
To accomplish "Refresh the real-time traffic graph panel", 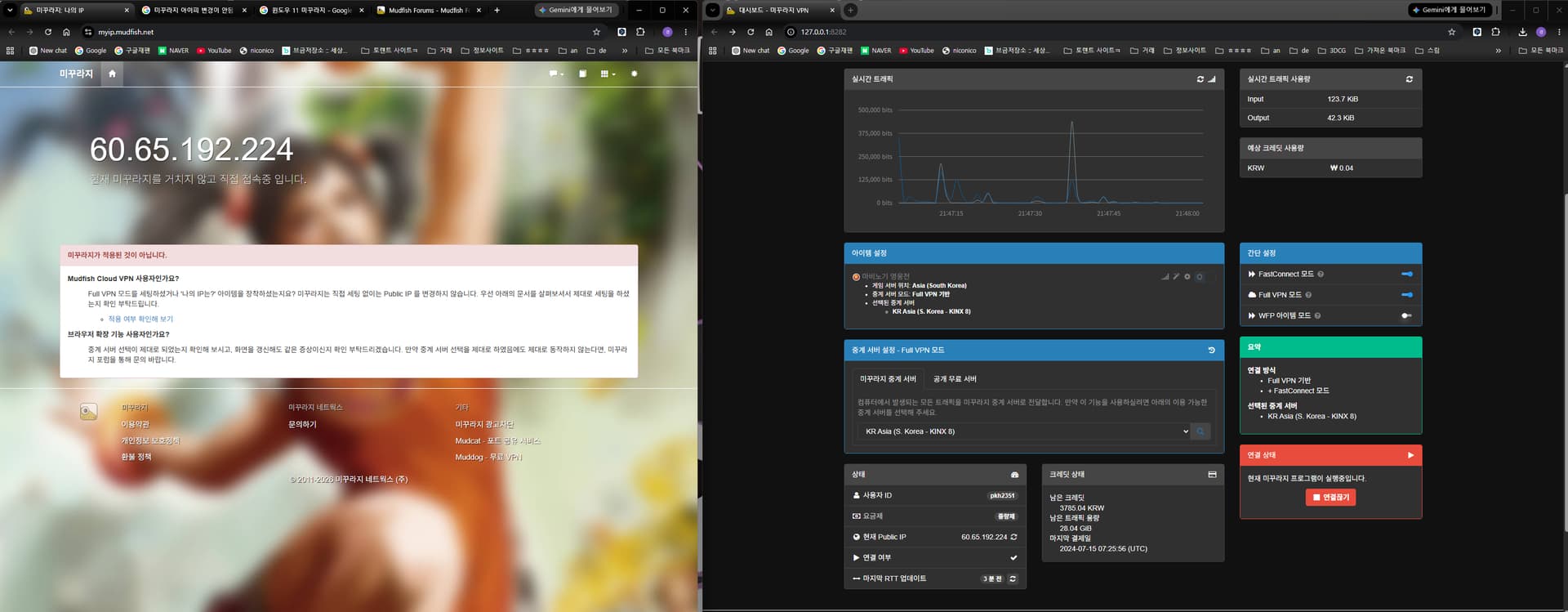I will tap(1200, 79).
